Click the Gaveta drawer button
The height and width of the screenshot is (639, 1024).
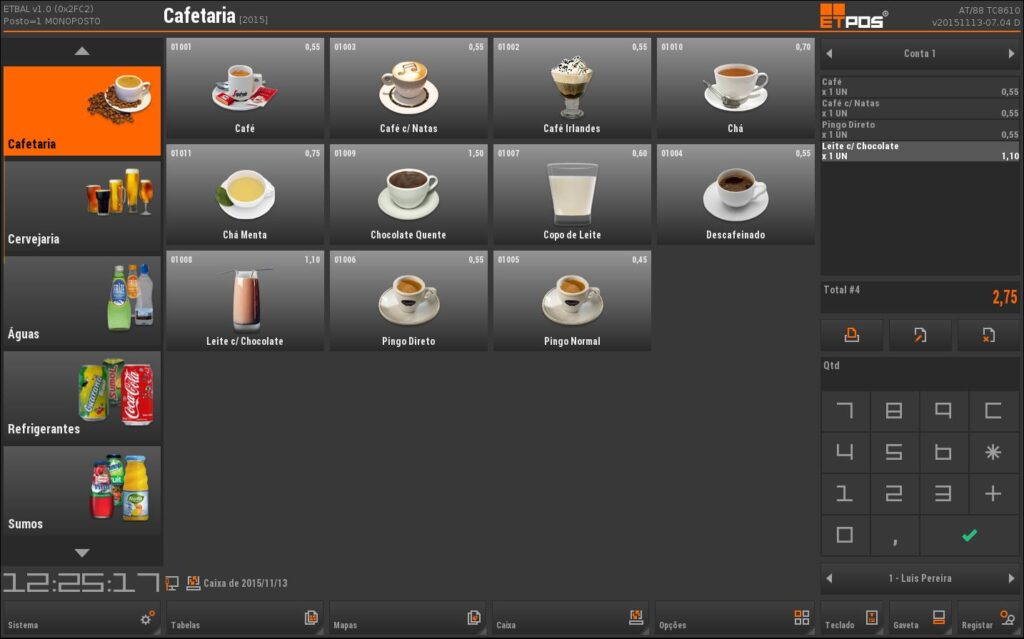coord(920,618)
